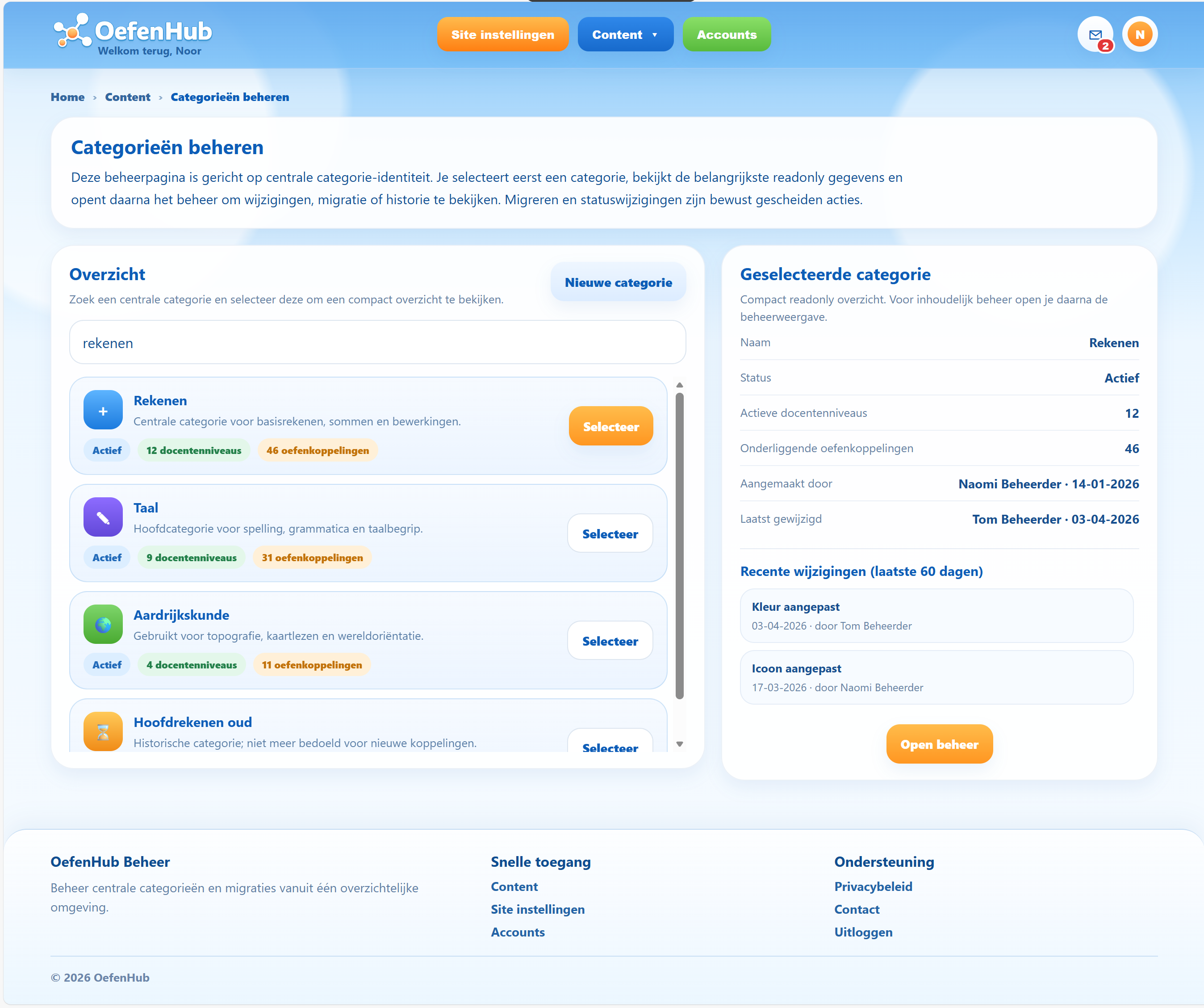Click 4 docentenniveaus badge
The image size is (1204, 1008).
192,665
